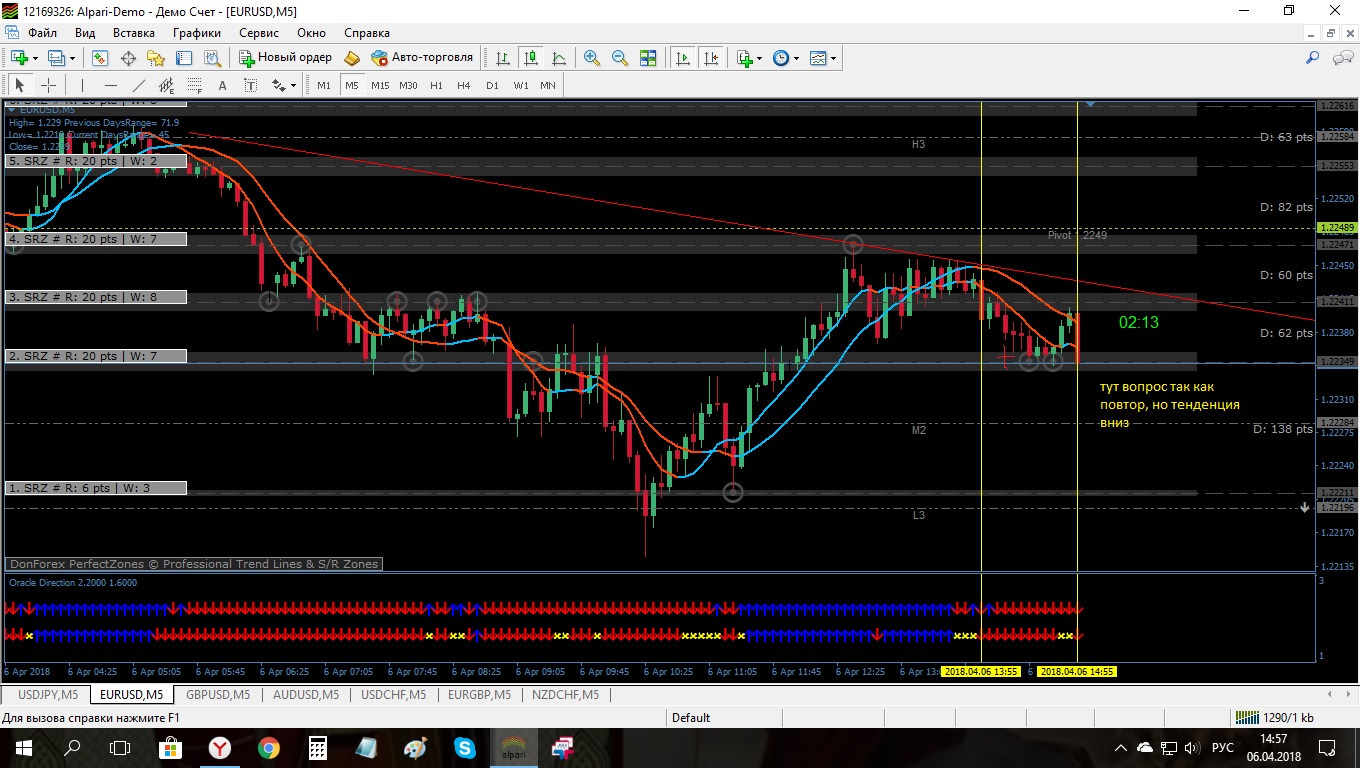Open the Файл menu
The image size is (1360, 768).
point(42,33)
